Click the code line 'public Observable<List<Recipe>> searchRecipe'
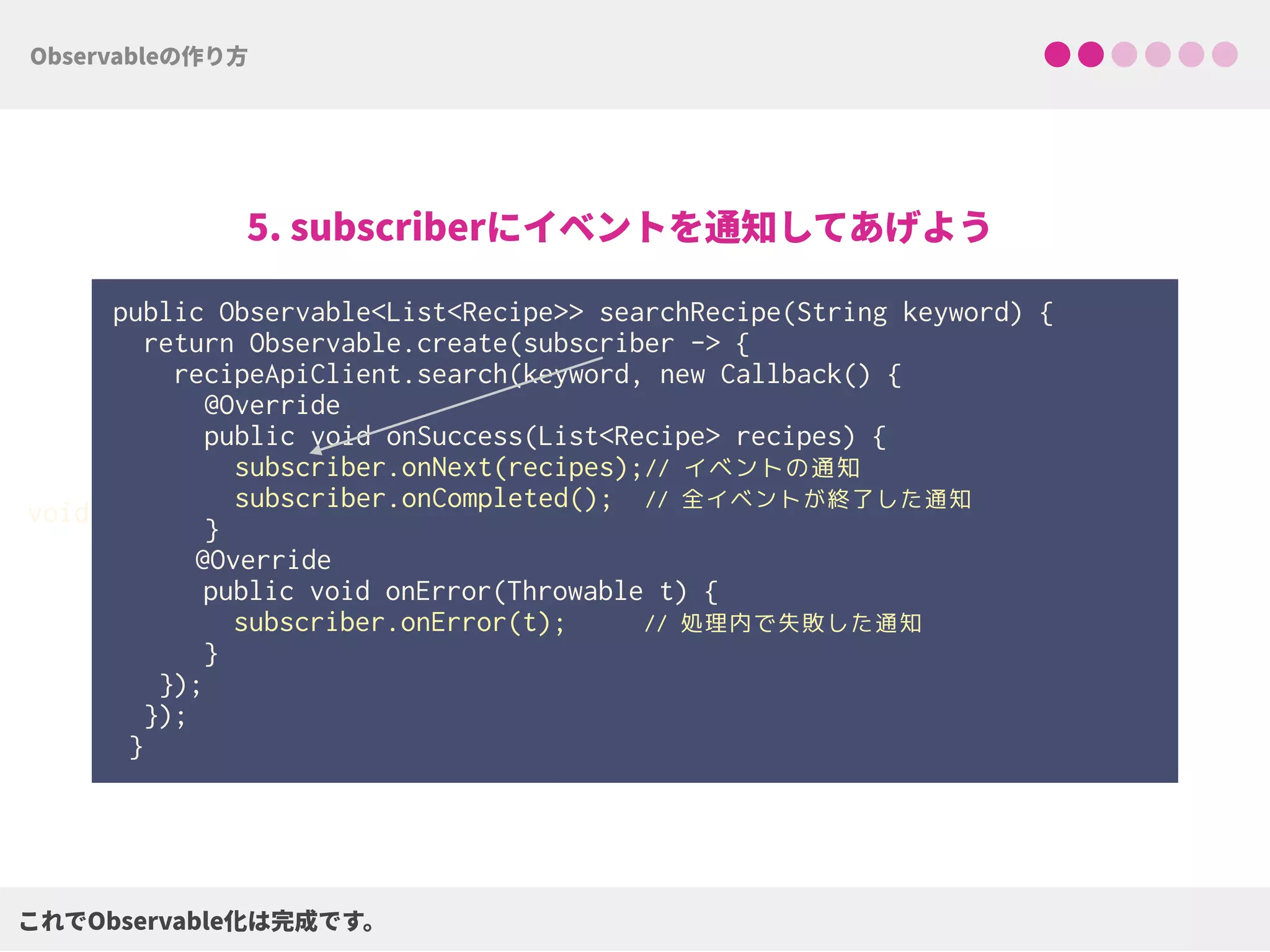1270x952 pixels. pos(583,312)
